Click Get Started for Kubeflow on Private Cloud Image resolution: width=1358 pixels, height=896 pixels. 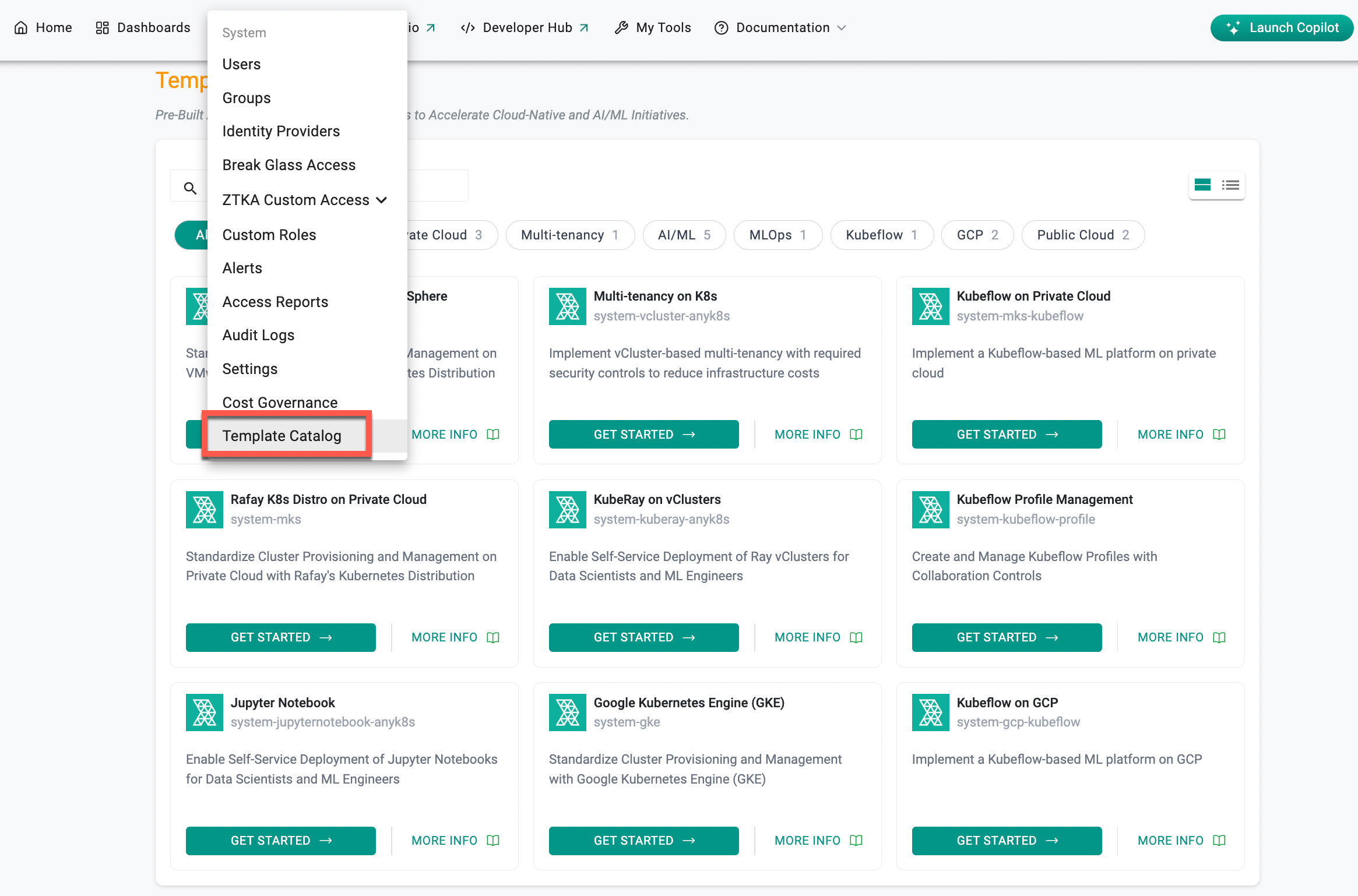1007,435
